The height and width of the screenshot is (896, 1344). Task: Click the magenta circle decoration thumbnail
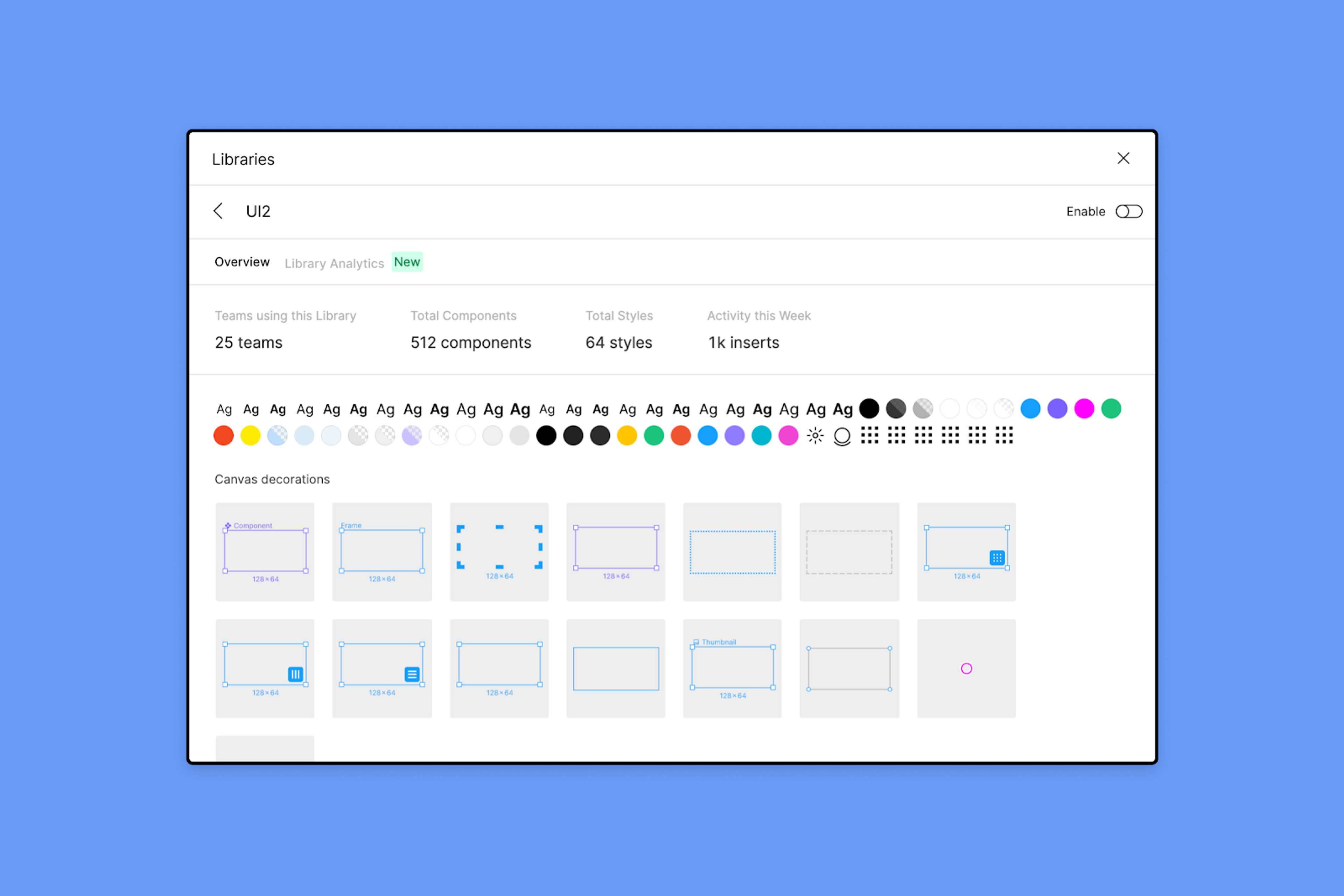tap(966, 668)
